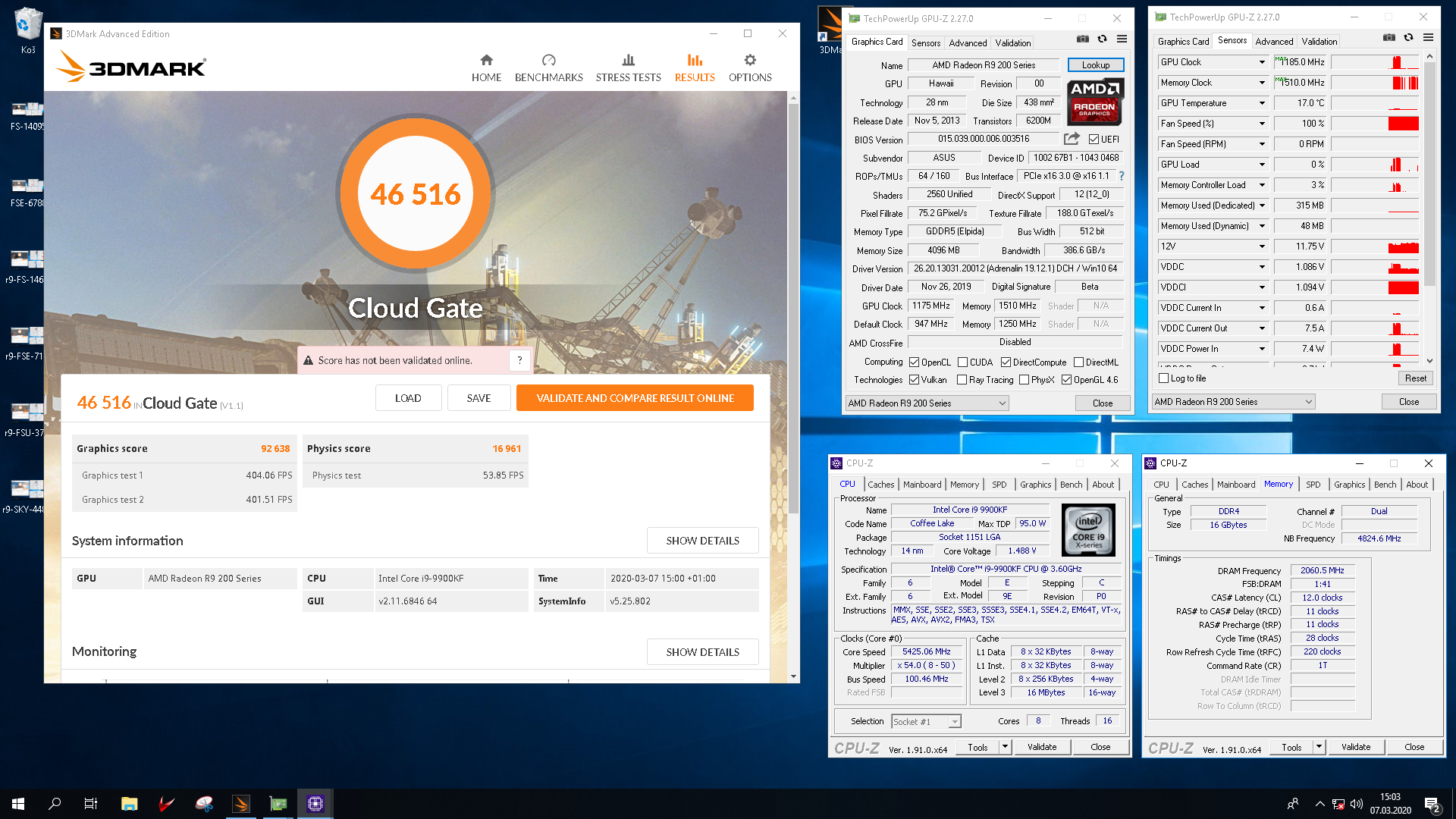Click the question mark next to validation warning

519,360
